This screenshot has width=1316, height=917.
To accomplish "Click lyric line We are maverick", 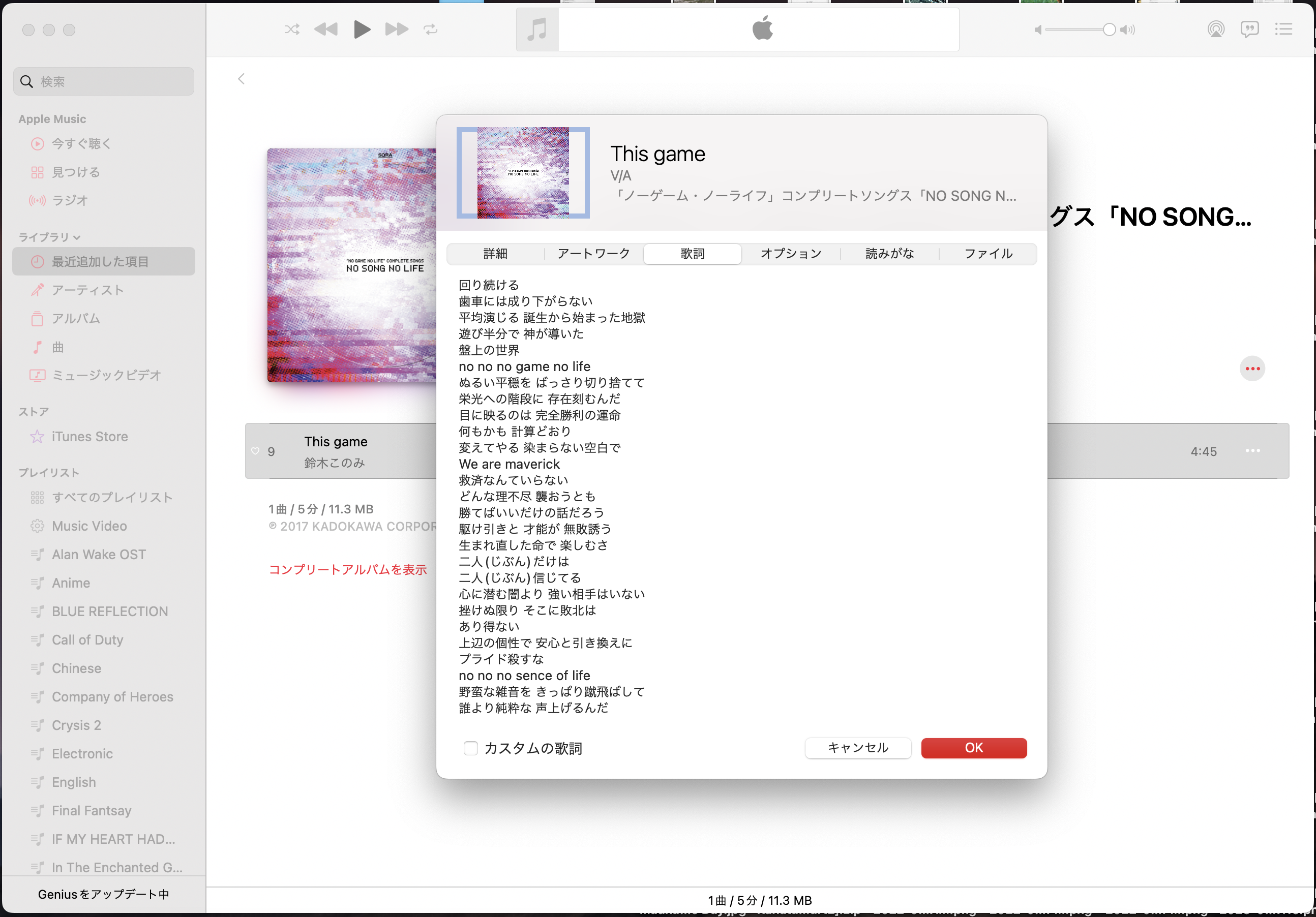I will 509,464.
